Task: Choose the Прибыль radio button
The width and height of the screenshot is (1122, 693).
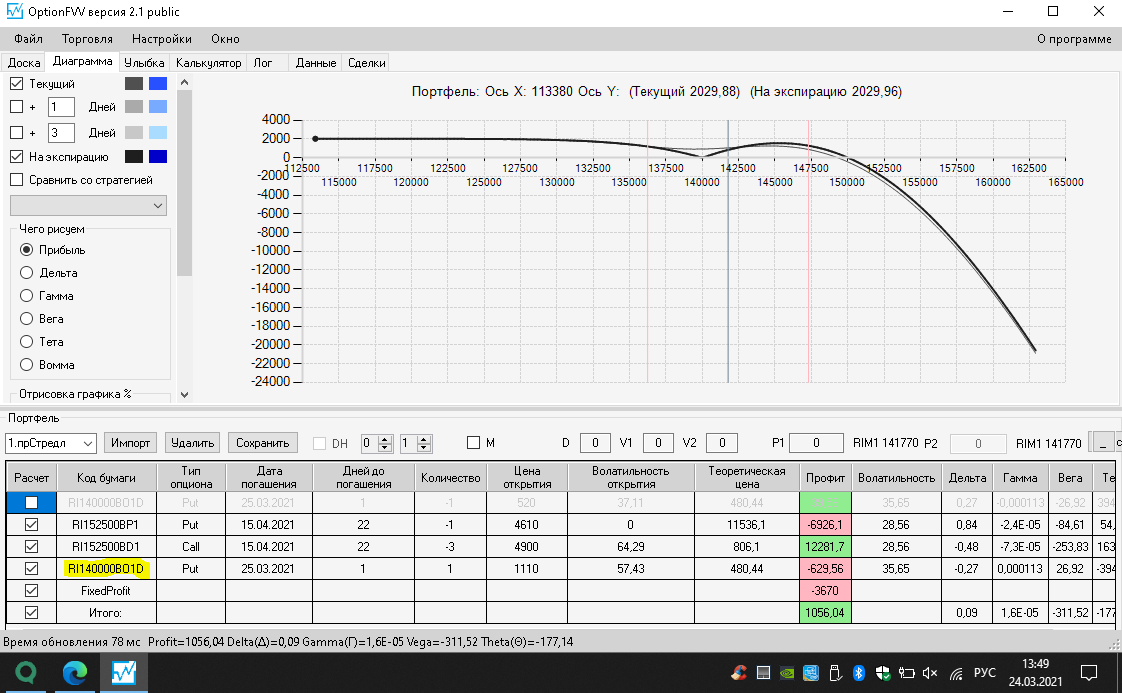Action: tap(26, 250)
